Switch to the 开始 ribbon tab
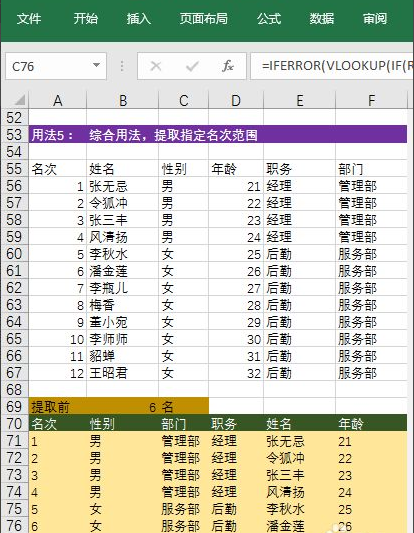This screenshot has width=414, height=533. pyautogui.click(x=86, y=18)
